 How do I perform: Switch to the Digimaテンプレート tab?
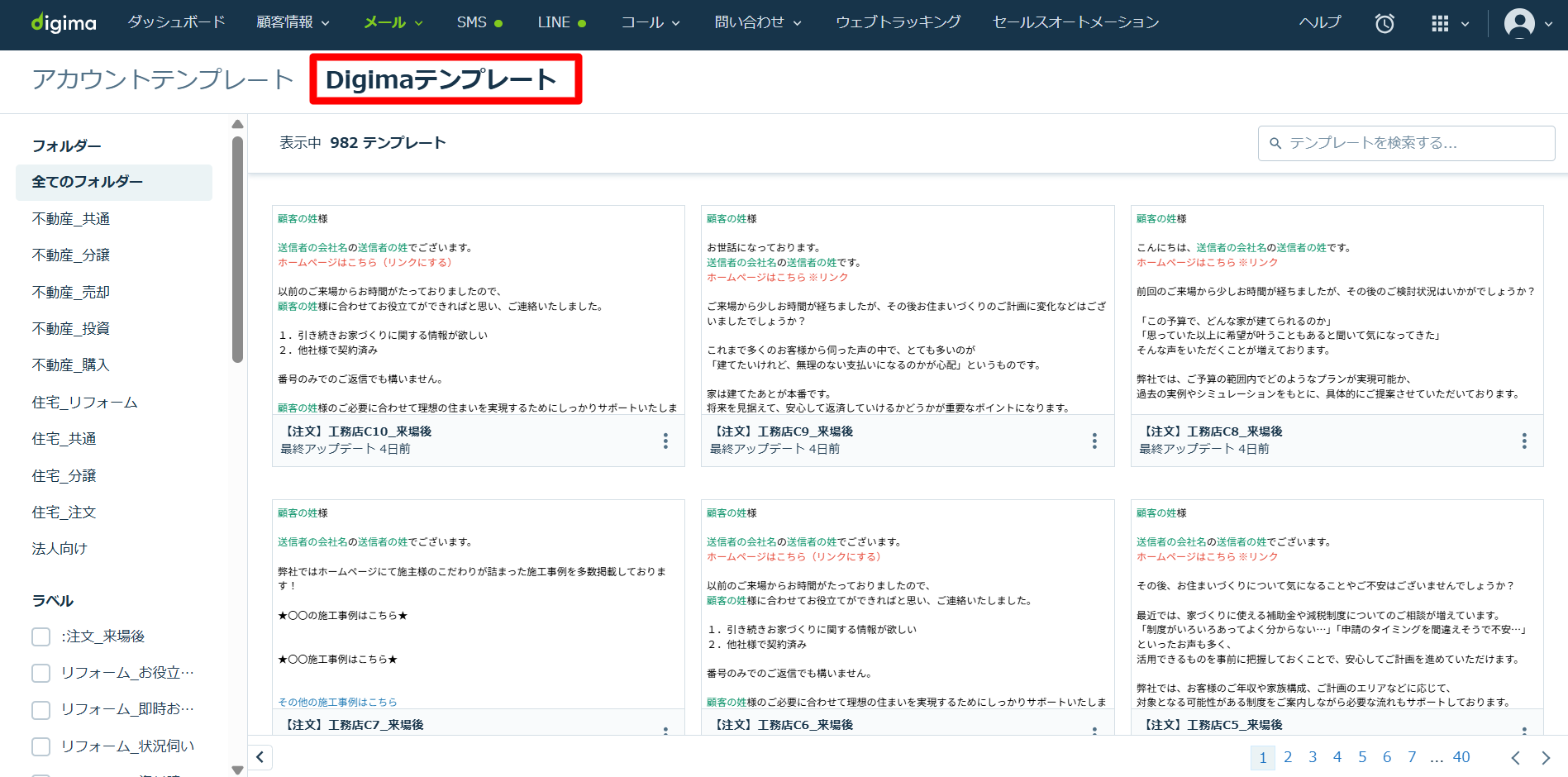pyautogui.click(x=441, y=79)
